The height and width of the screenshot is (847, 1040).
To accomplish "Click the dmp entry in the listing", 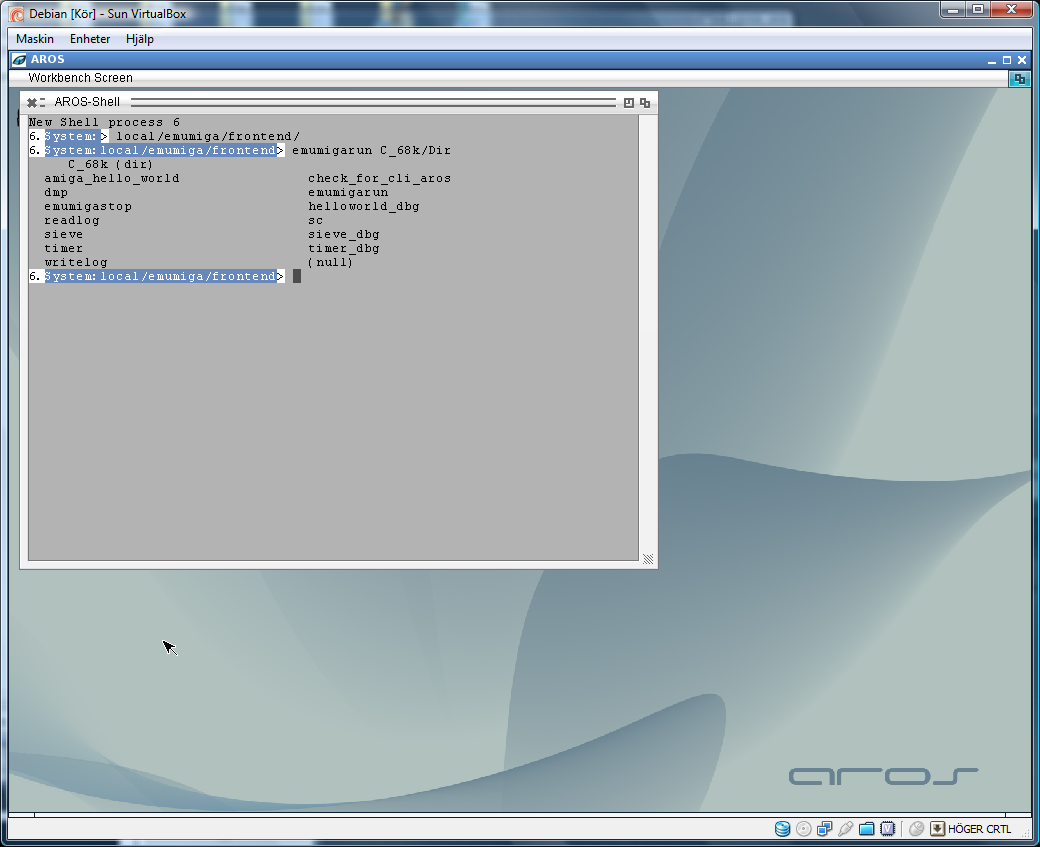I will pos(56,192).
